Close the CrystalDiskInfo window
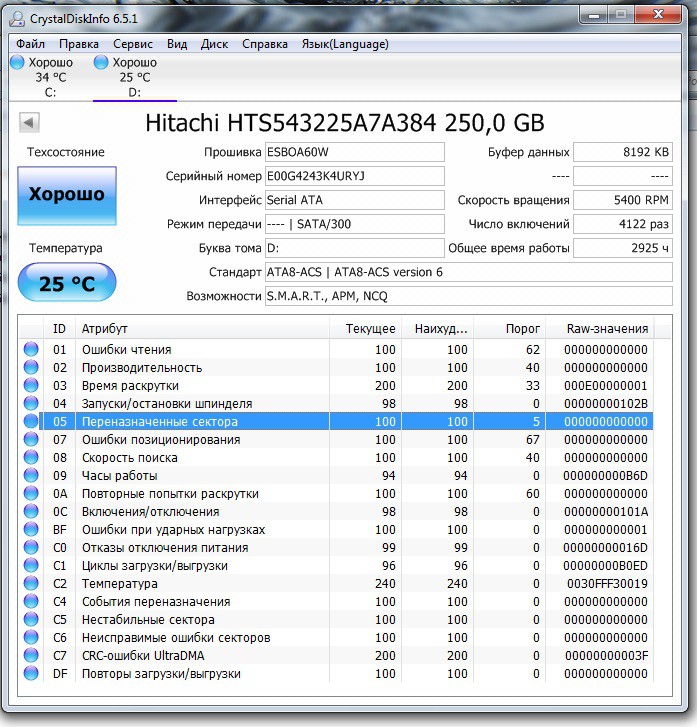Screen dimensions: 697x727 pos(658,15)
